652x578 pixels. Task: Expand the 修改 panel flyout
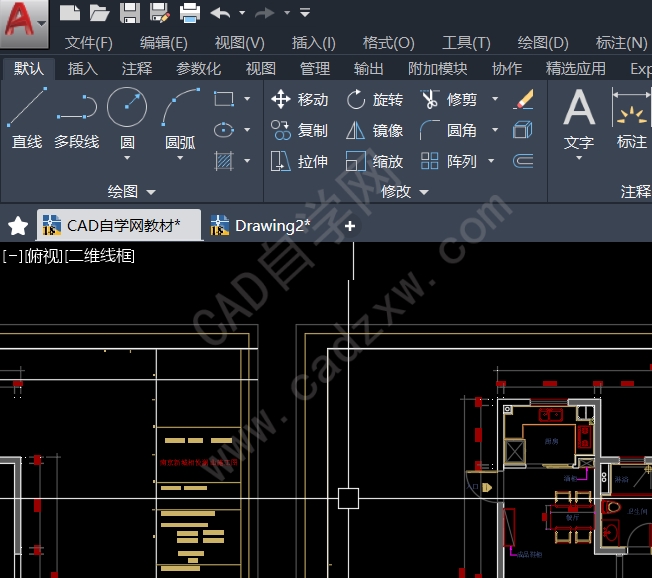coord(405,192)
